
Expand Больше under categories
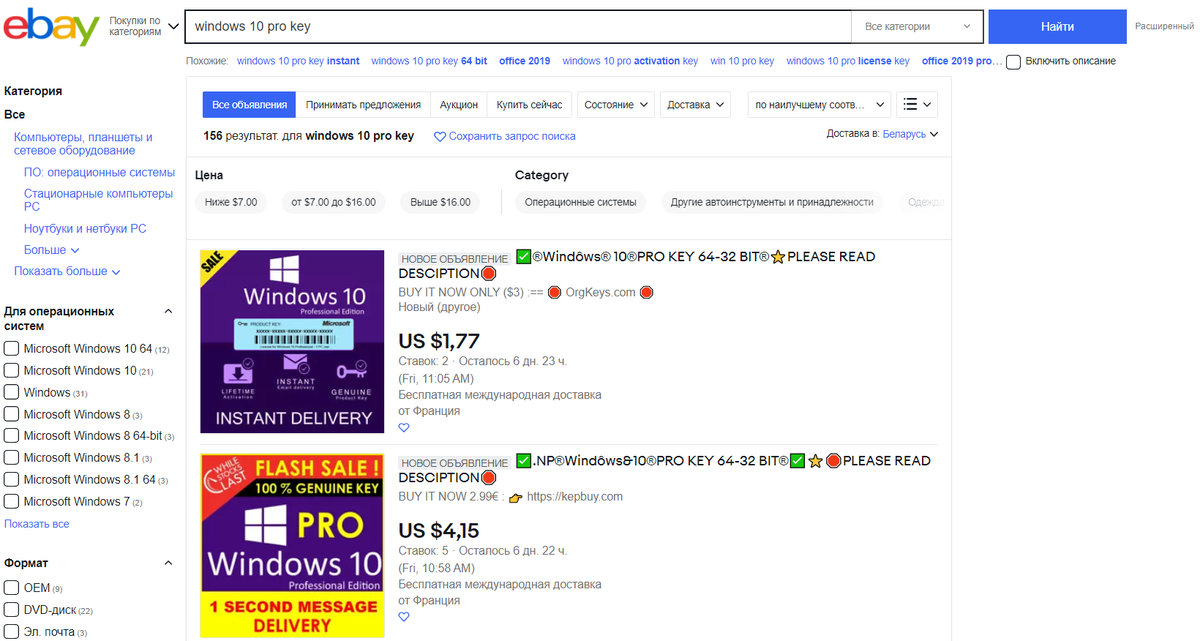(x=51, y=250)
